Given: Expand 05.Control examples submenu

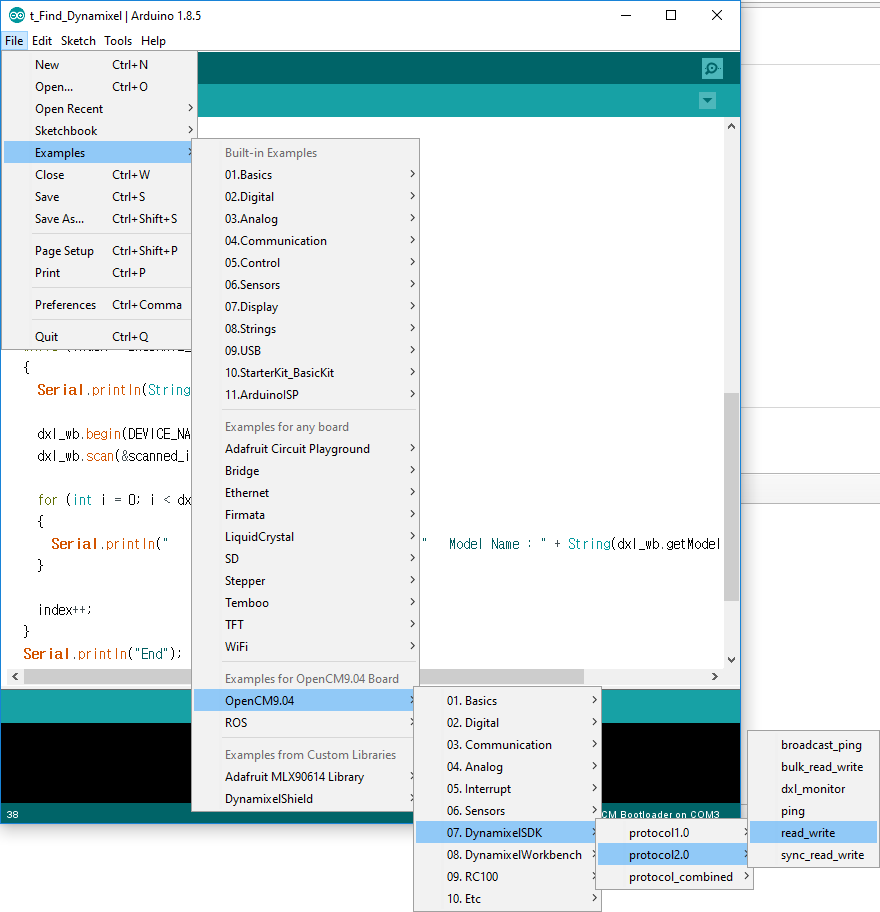Looking at the screenshot, I should point(305,263).
